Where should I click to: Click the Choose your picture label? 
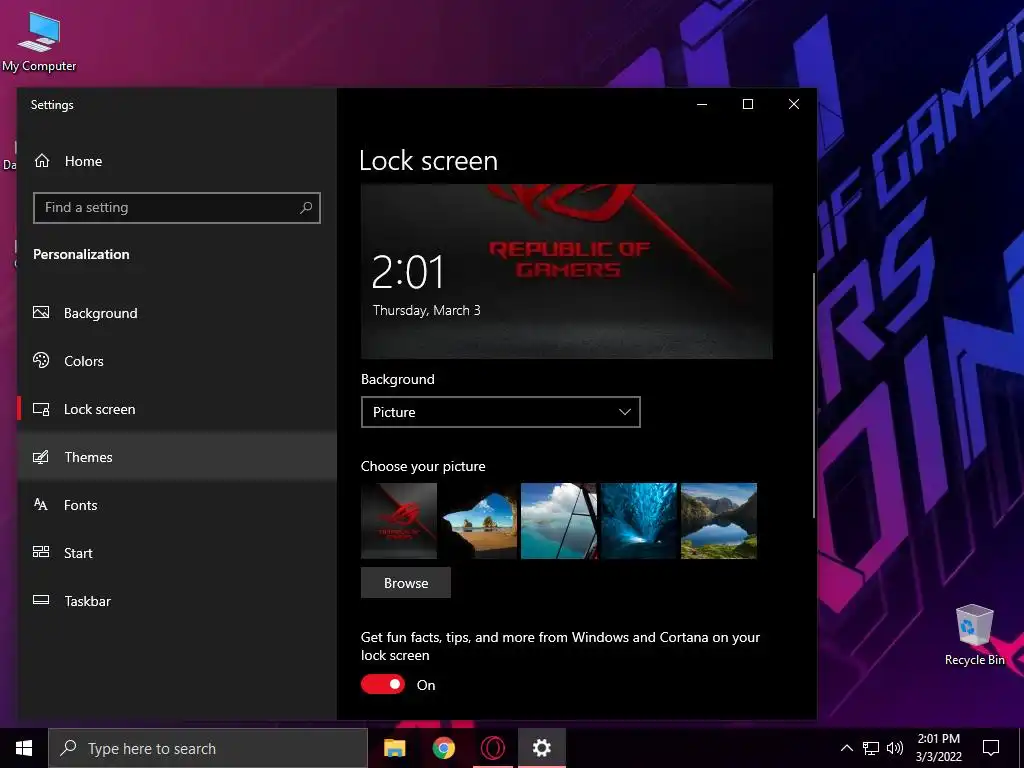pyautogui.click(x=423, y=466)
